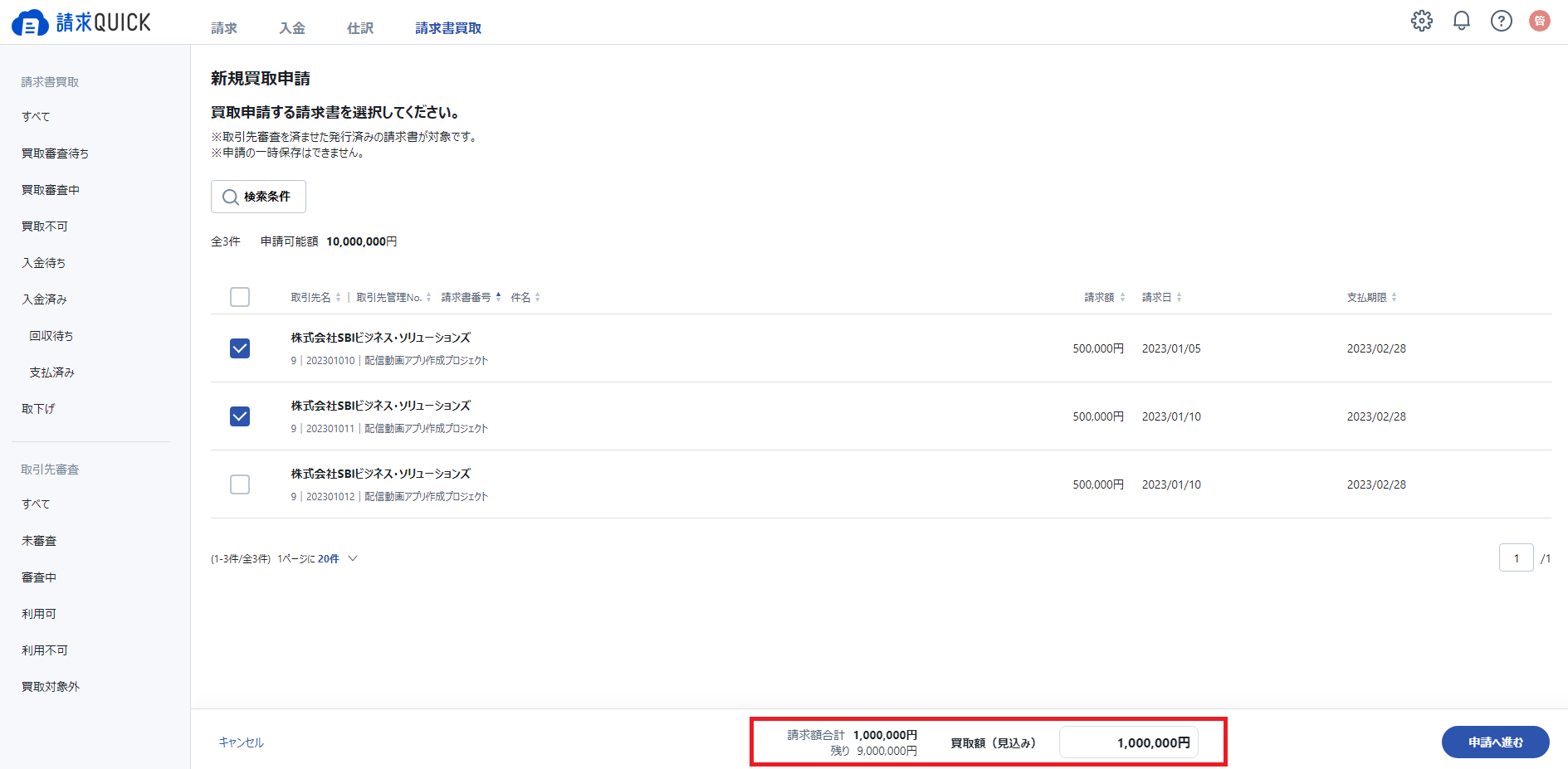Click the page number input field
1568x769 pixels.
click(1517, 558)
